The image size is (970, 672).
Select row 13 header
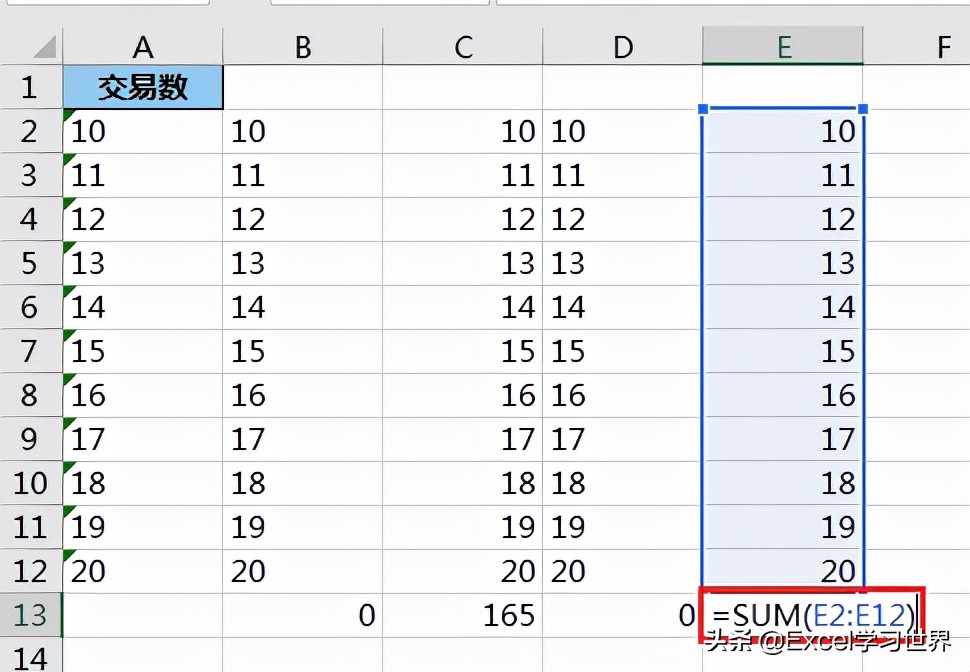31,615
